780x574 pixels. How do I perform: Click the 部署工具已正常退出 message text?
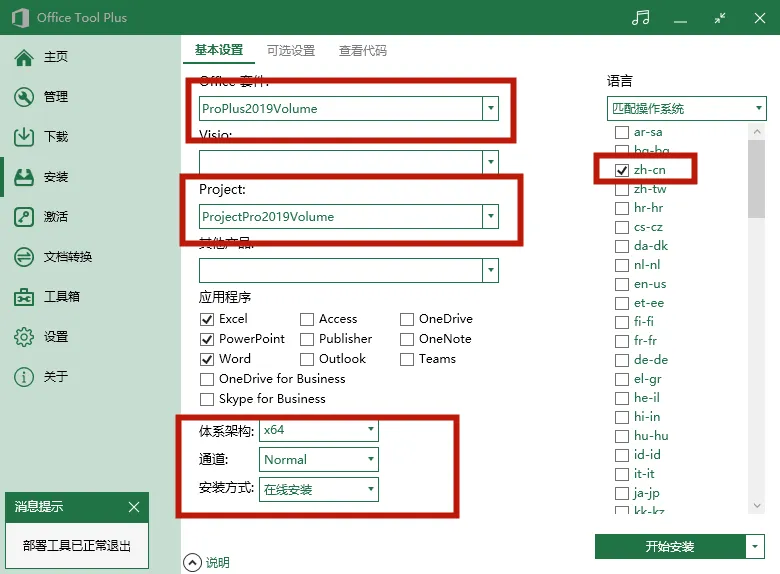click(77, 546)
